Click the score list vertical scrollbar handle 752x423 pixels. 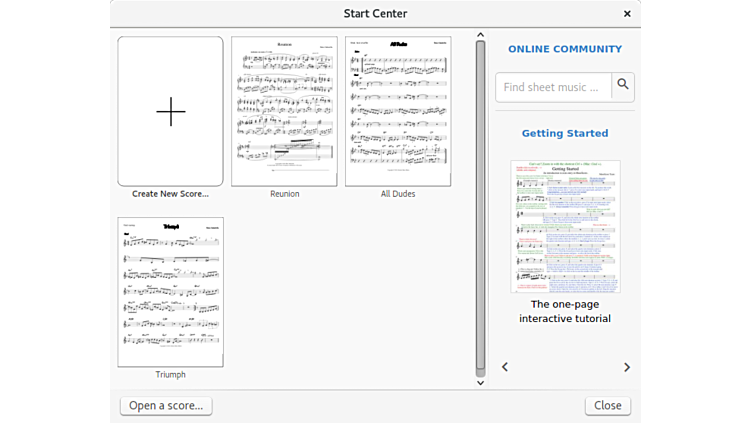(480, 205)
